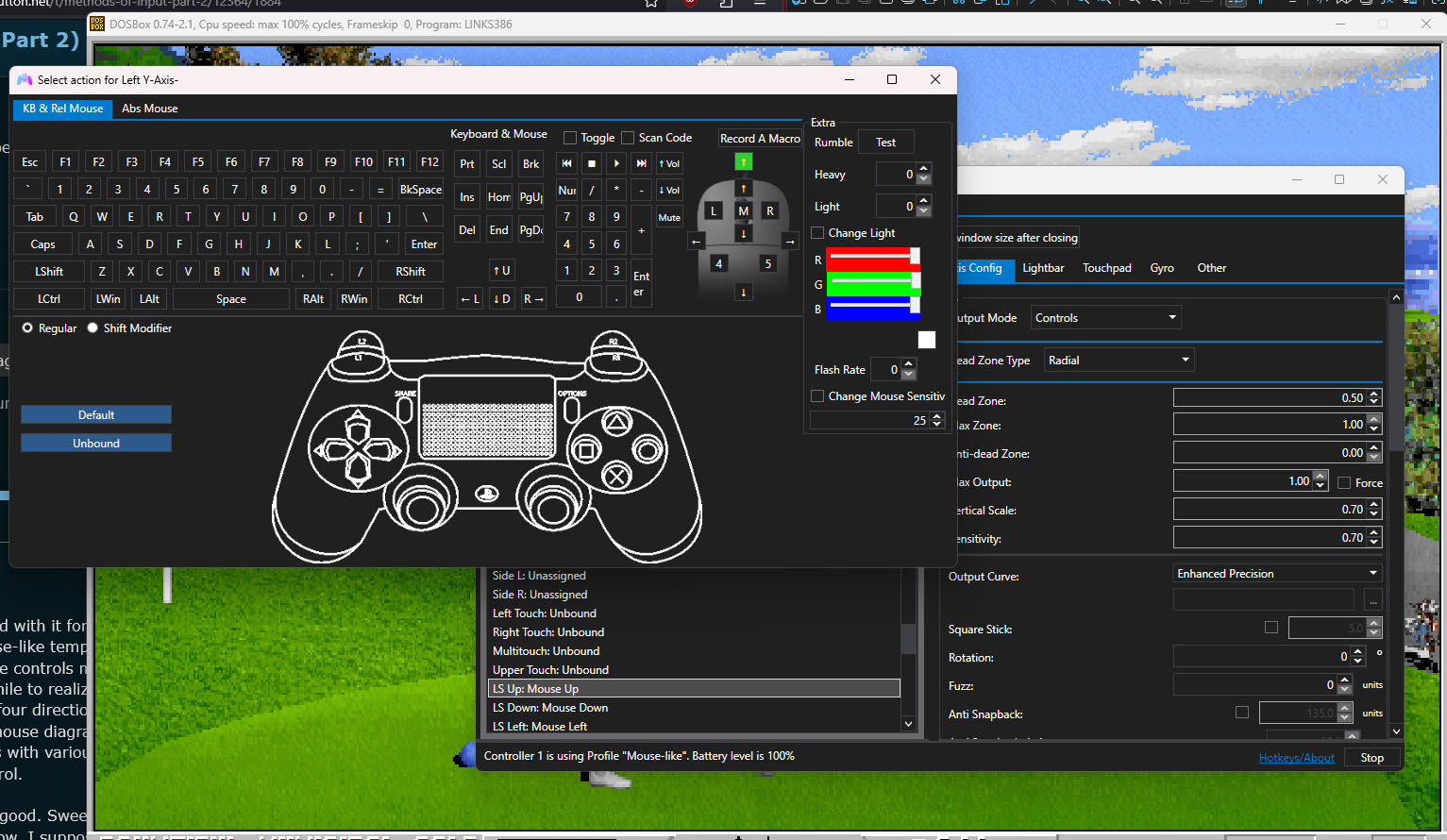Click the touchpad on controller diagram

487,416
